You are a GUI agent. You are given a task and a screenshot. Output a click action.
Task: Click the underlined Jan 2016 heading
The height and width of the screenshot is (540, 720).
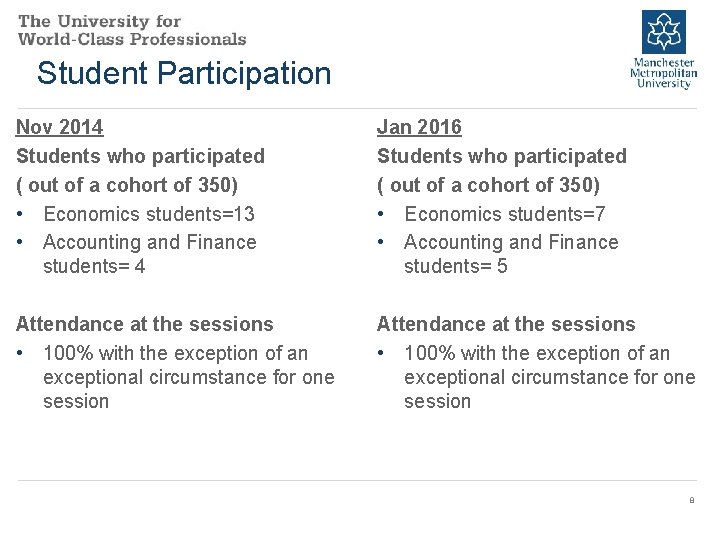coord(419,127)
